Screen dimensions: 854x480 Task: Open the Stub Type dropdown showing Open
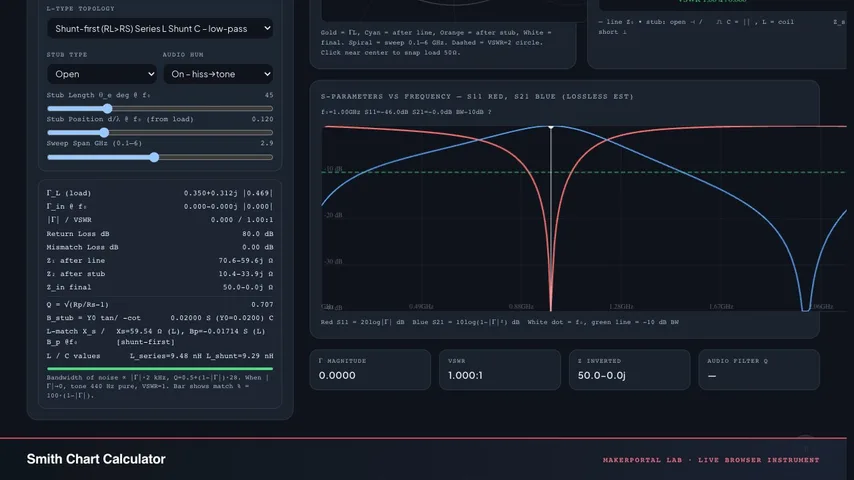[x=102, y=74]
